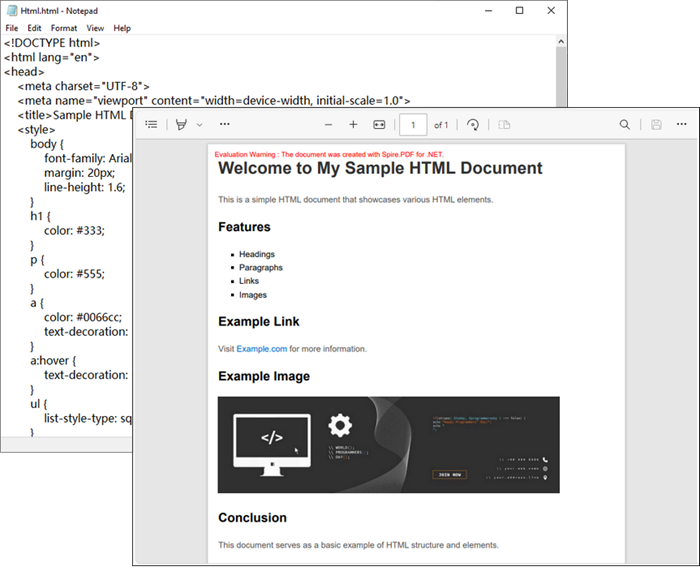Open the more tools ellipsis beside the highlighter
Screen dimensions: 700x567
pos(225,124)
